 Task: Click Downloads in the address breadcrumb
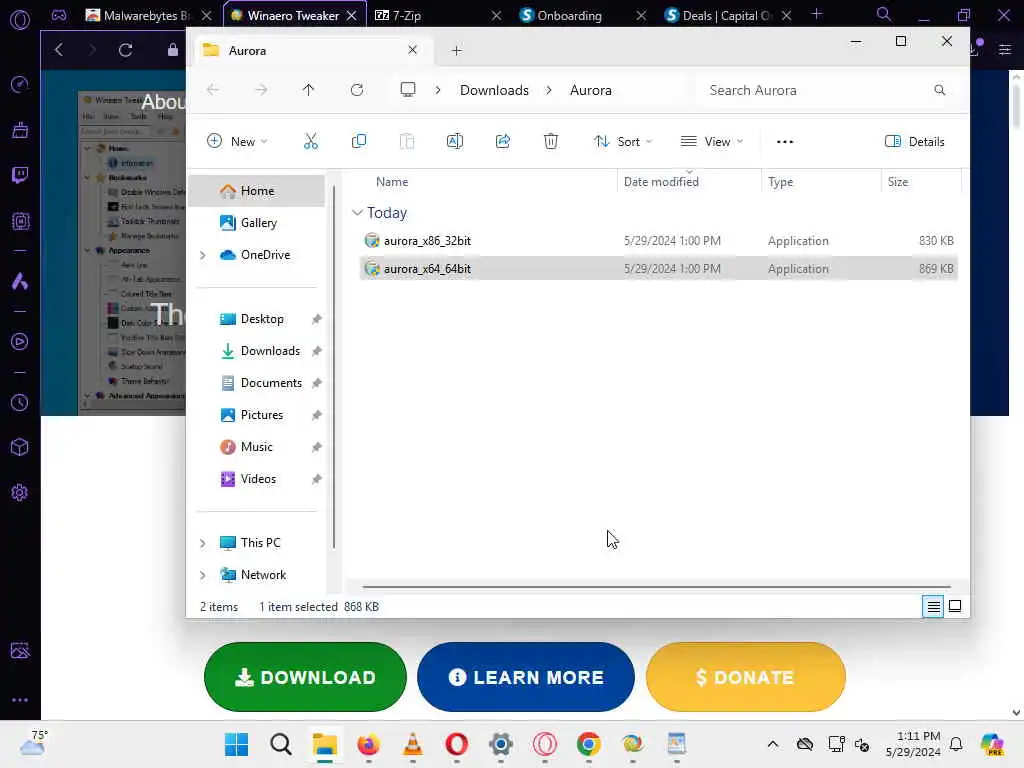494,90
